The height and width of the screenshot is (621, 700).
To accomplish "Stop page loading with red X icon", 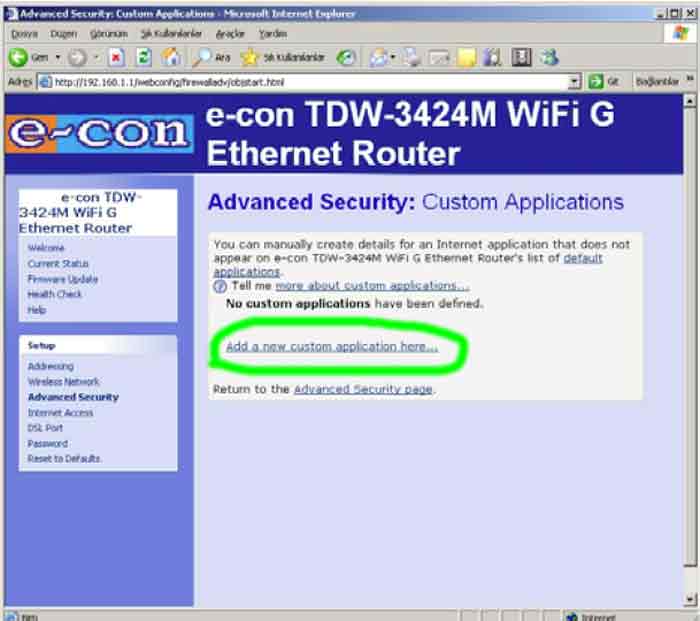I will click(x=116, y=57).
